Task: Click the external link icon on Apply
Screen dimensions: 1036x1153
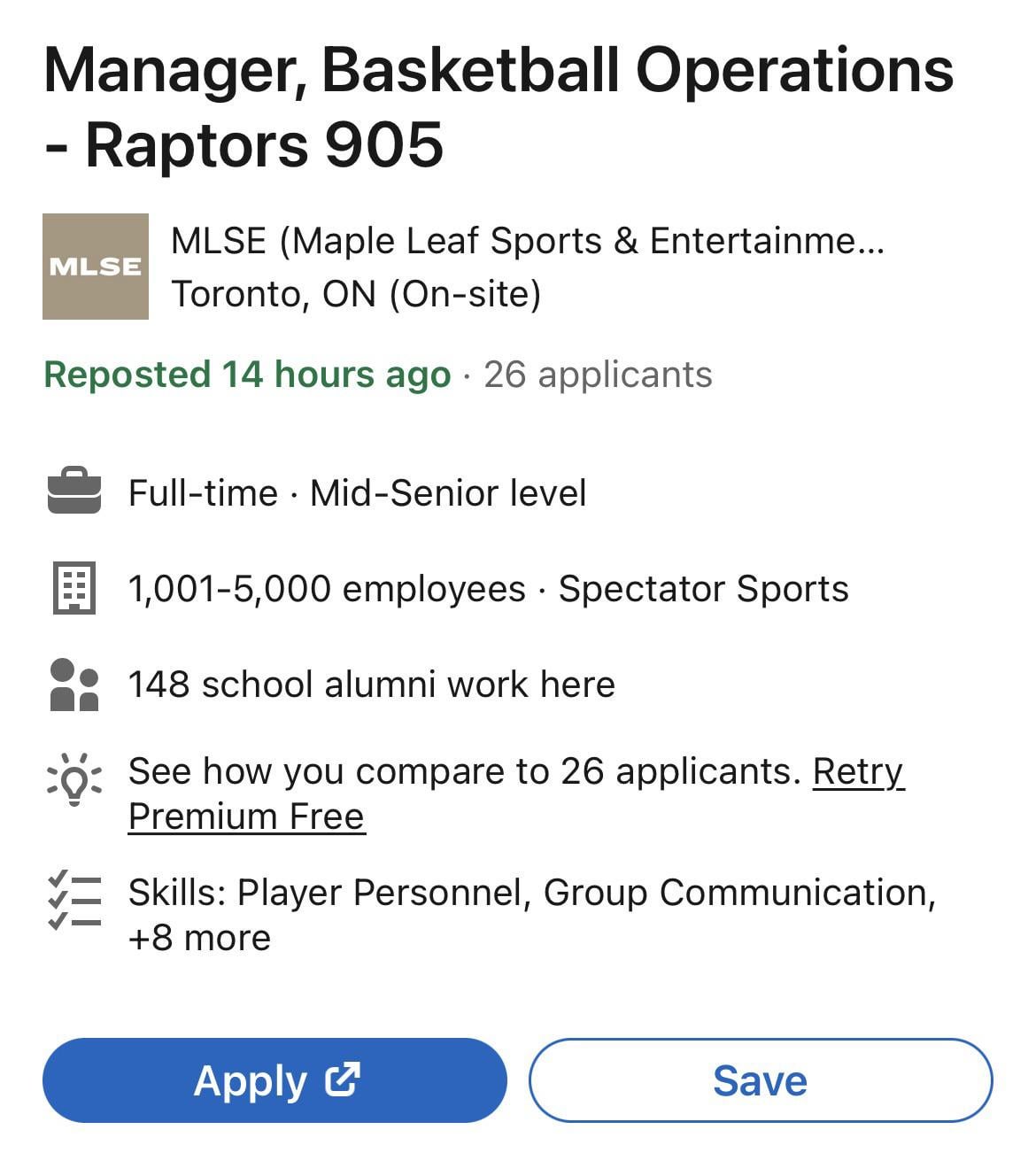Action: (x=343, y=1079)
